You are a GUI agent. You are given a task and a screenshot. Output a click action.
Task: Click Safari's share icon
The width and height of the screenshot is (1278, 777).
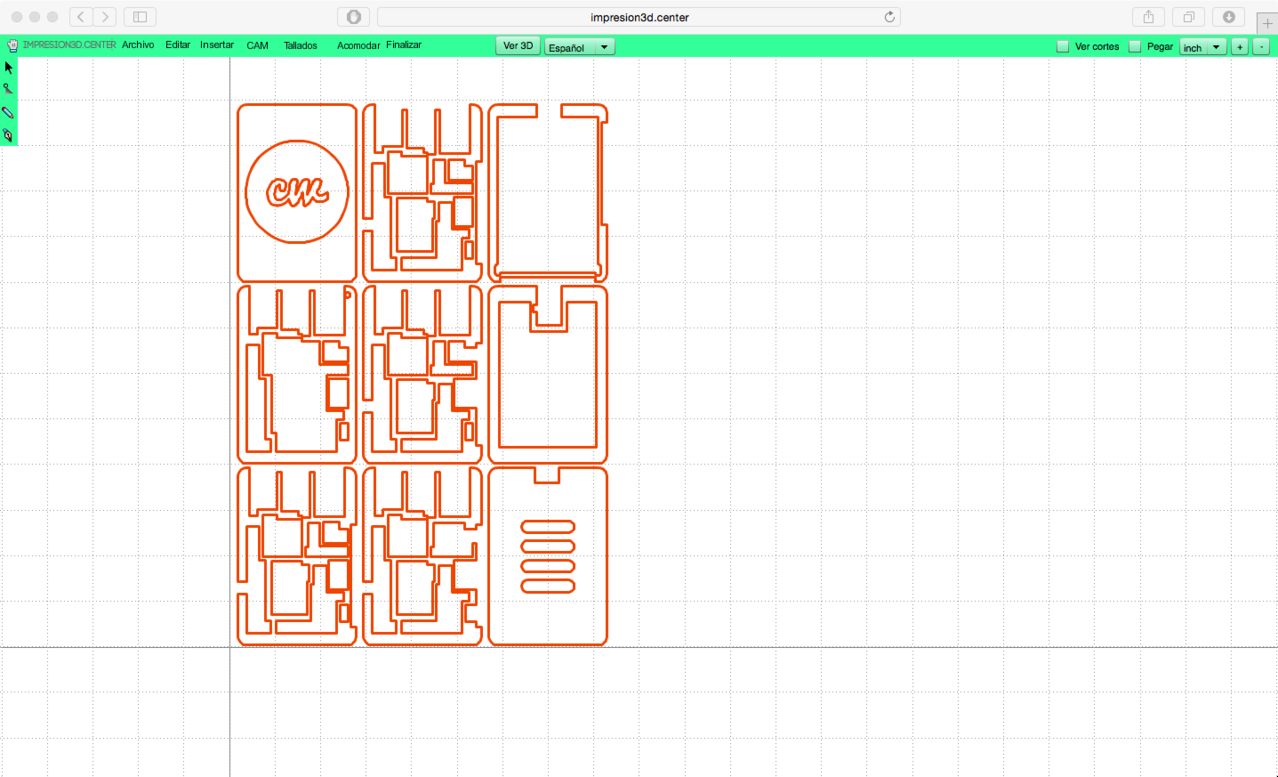coord(1146,17)
